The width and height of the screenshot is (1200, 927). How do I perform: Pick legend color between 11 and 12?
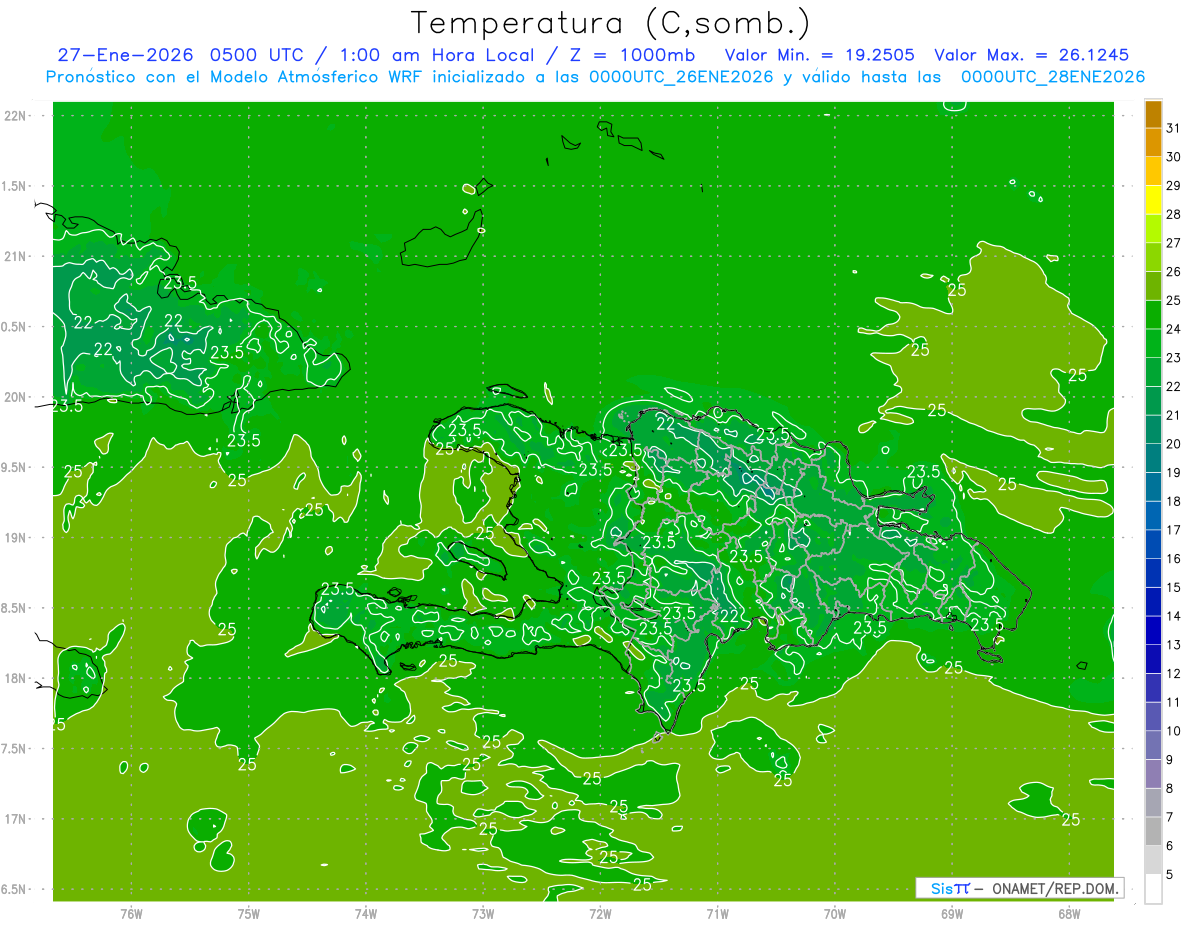tap(1153, 687)
